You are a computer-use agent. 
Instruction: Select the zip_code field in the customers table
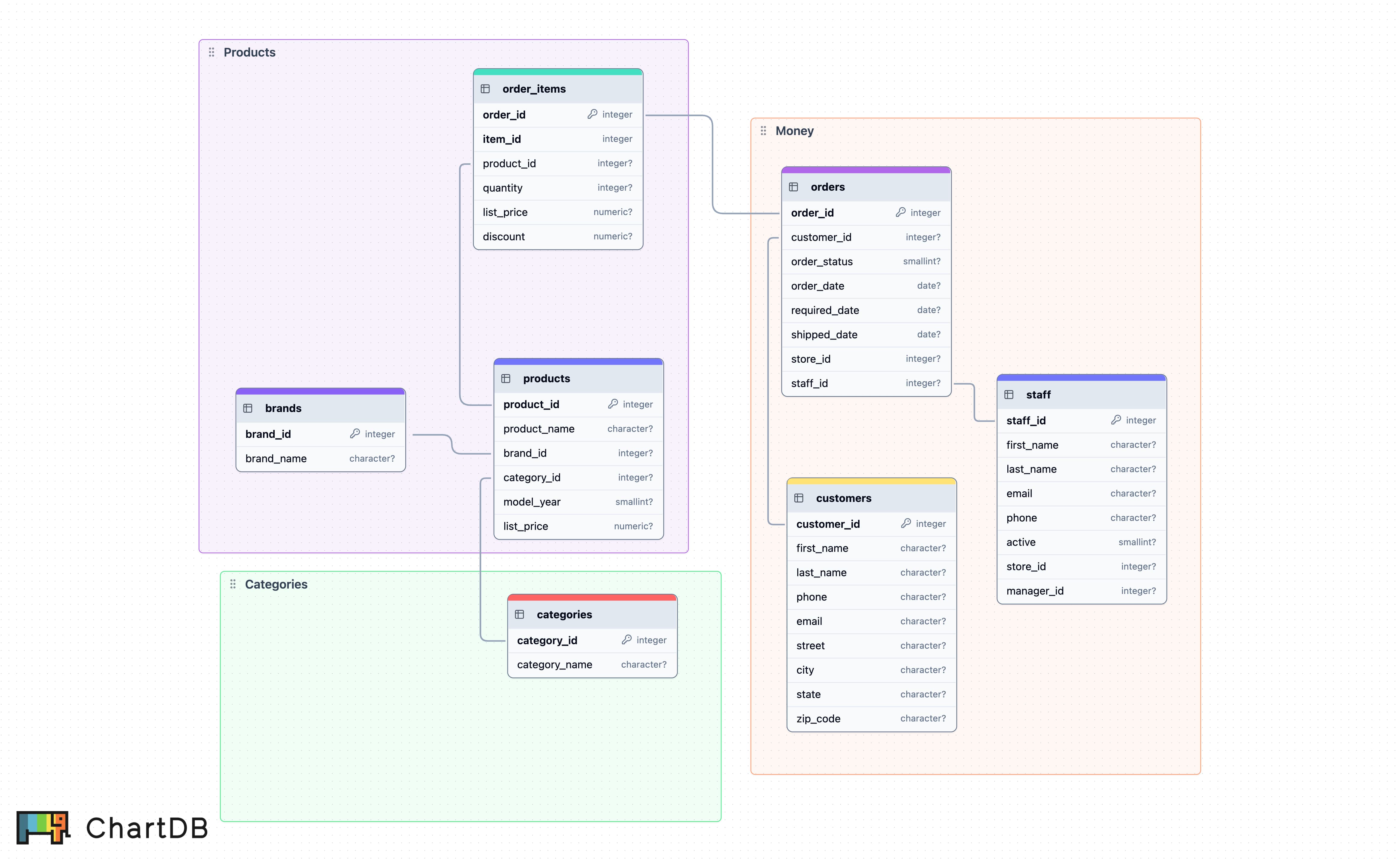tap(871, 718)
